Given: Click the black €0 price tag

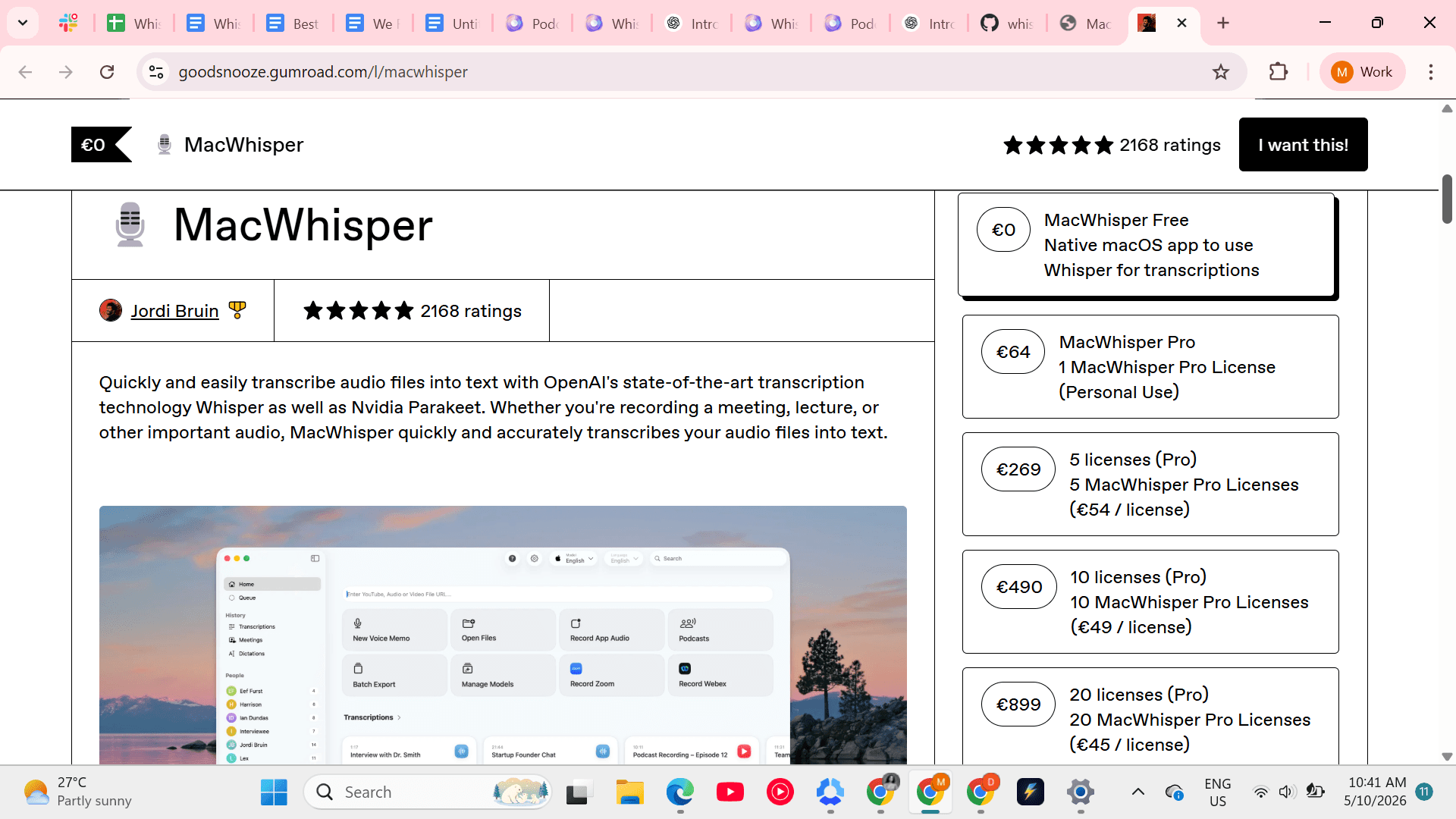Looking at the screenshot, I should coord(100,145).
